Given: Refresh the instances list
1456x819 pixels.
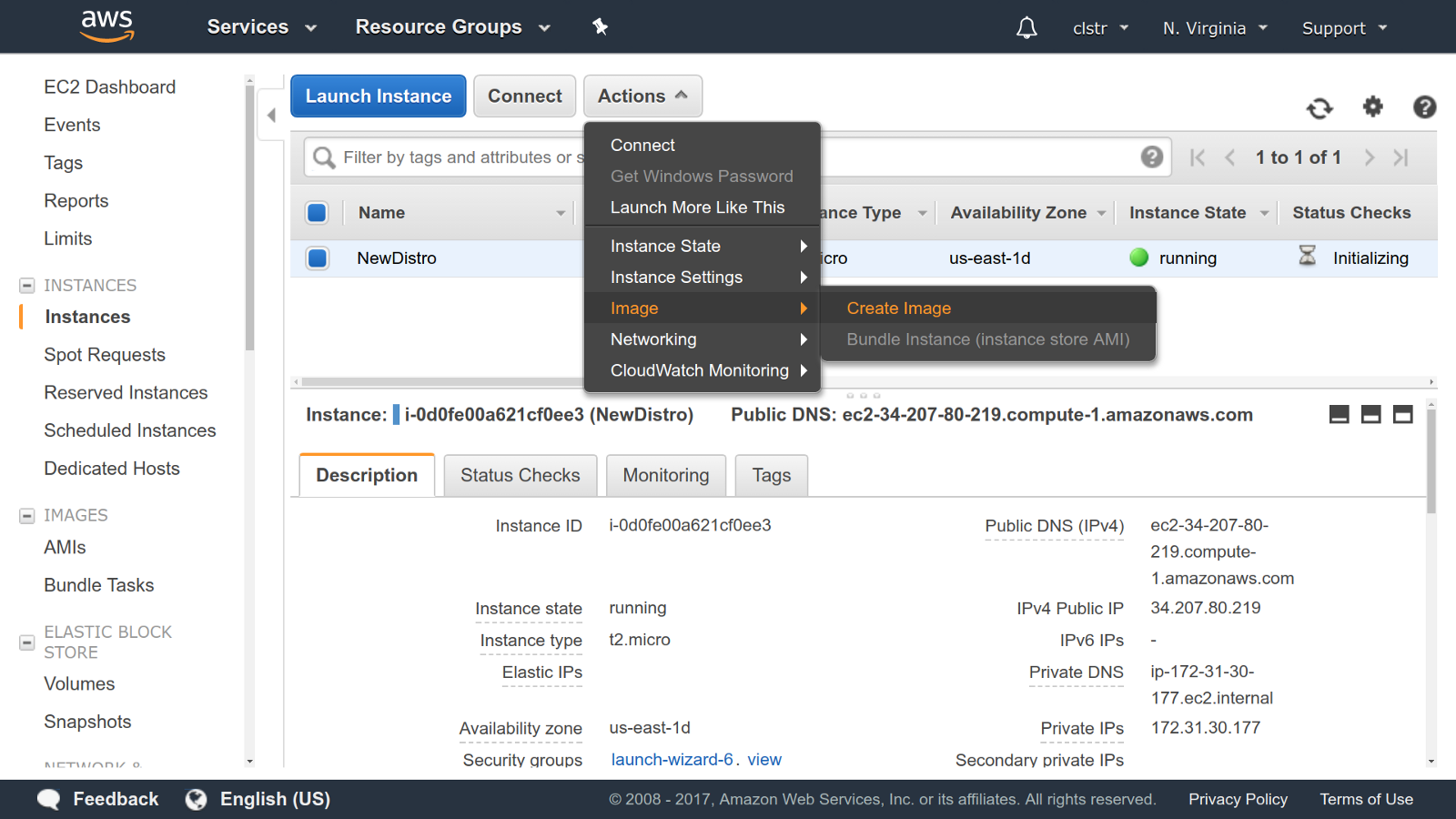Looking at the screenshot, I should [1319, 108].
